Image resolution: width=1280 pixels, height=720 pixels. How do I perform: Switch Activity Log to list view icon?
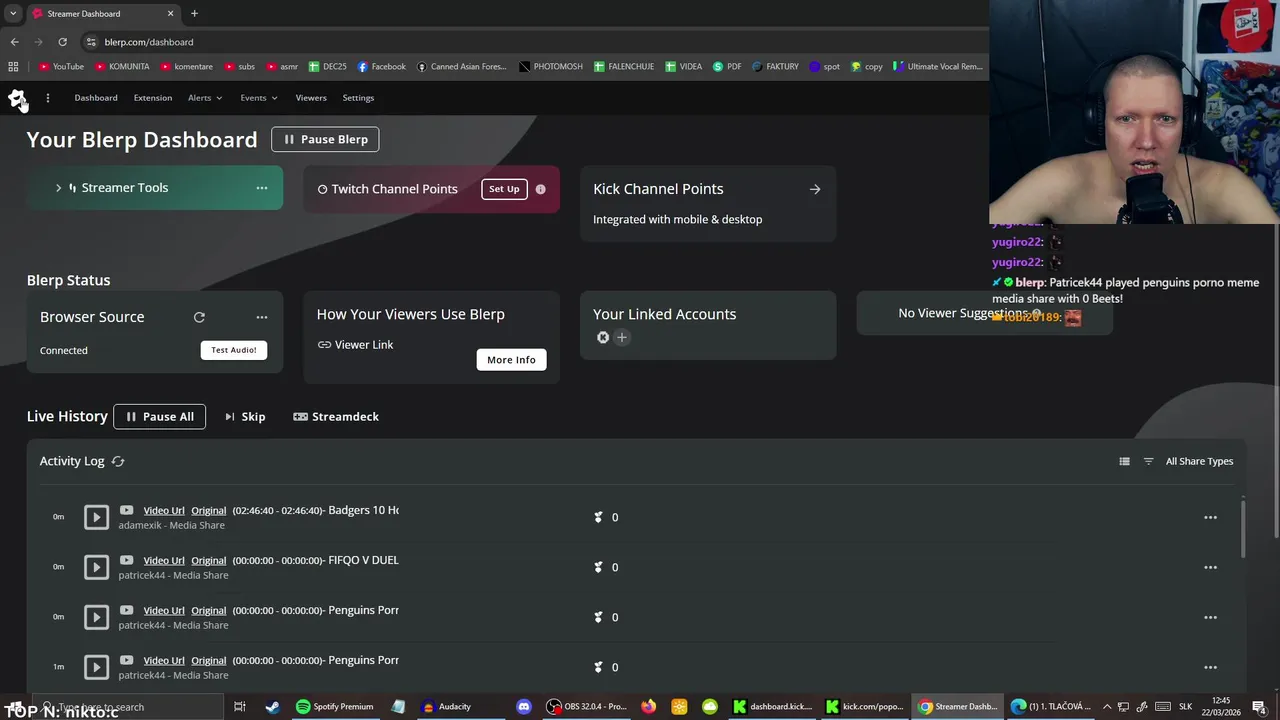click(x=1124, y=461)
